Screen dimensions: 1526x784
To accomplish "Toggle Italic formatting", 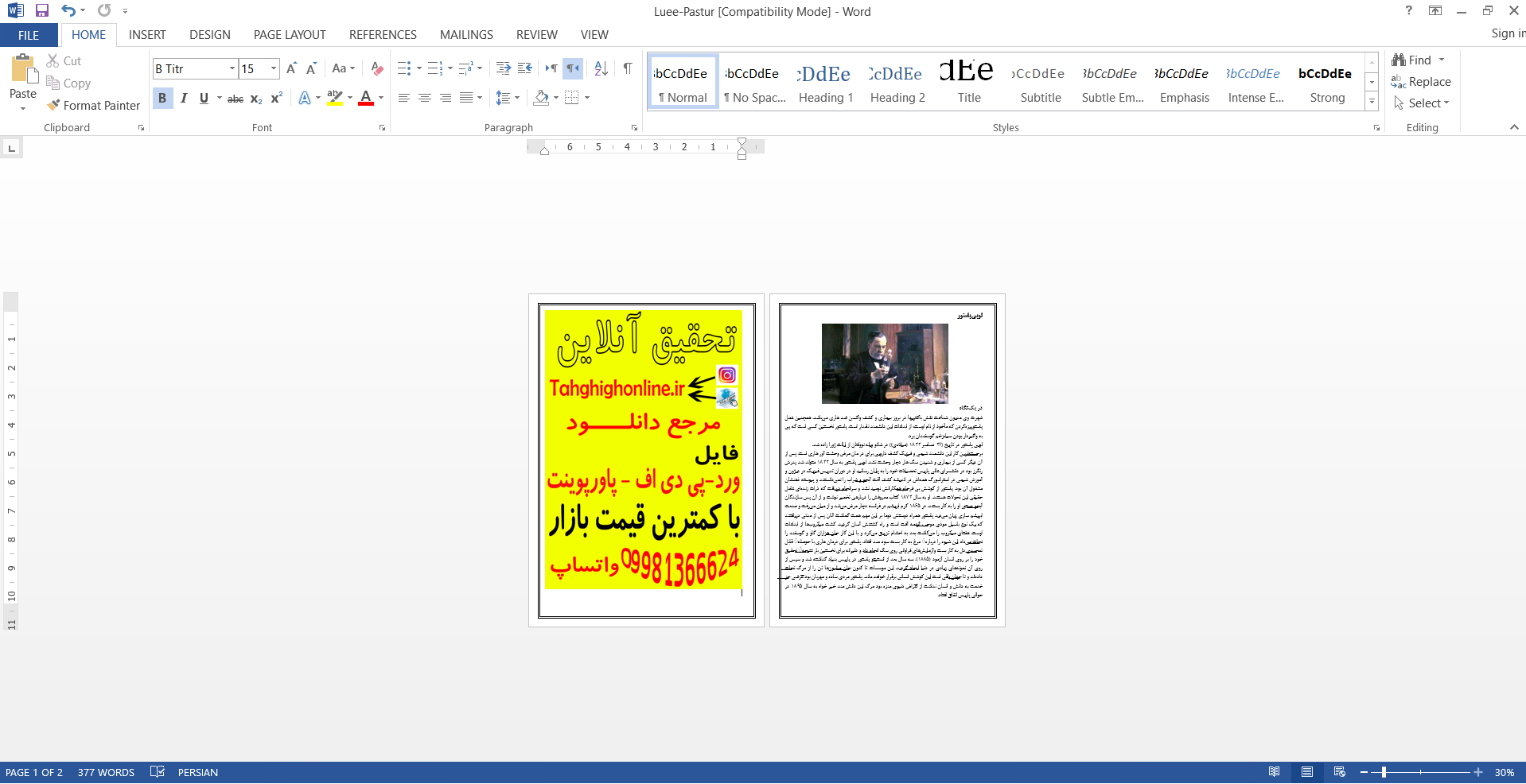I will [x=184, y=98].
